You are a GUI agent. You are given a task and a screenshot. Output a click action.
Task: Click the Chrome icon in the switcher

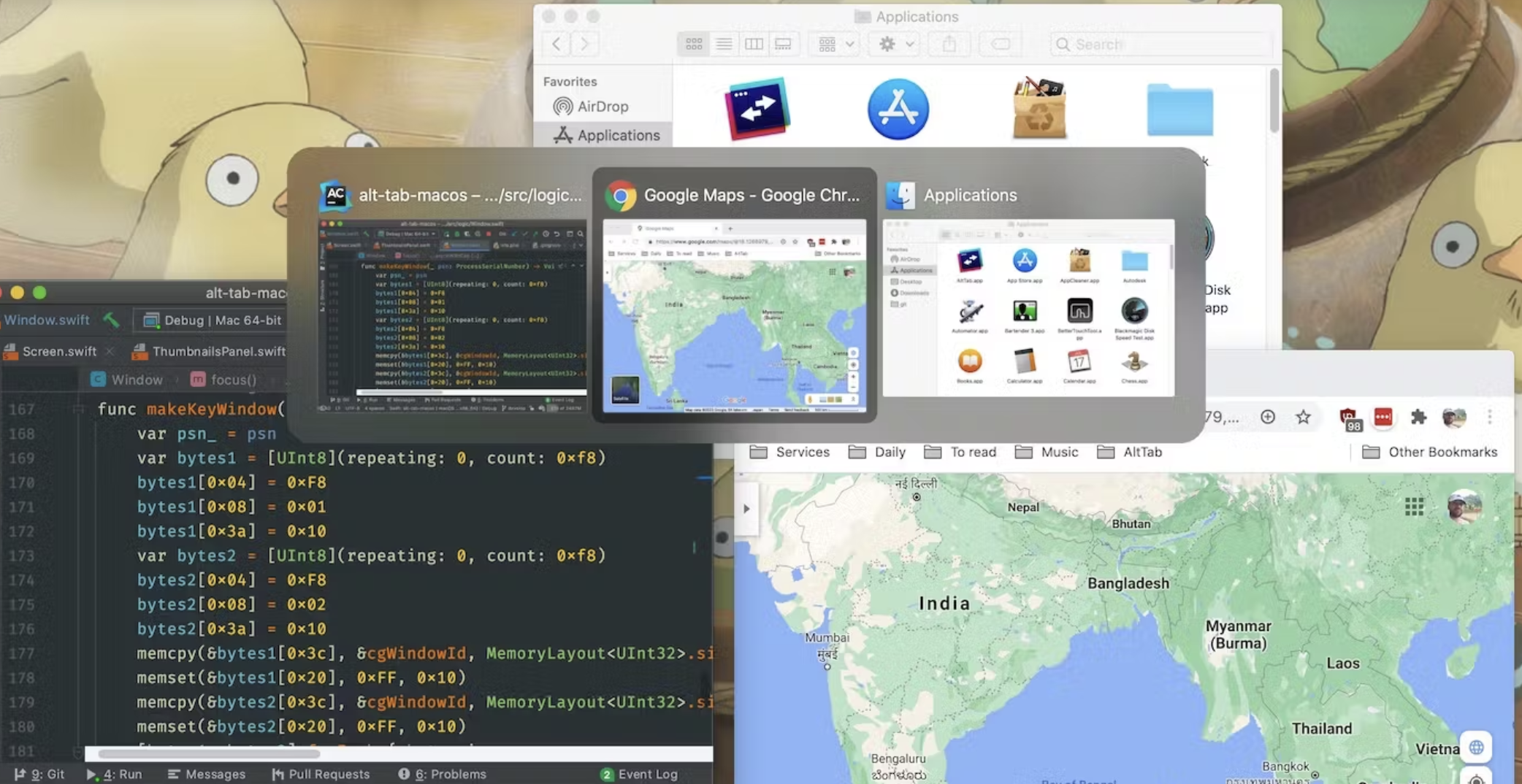click(x=621, y=196)
